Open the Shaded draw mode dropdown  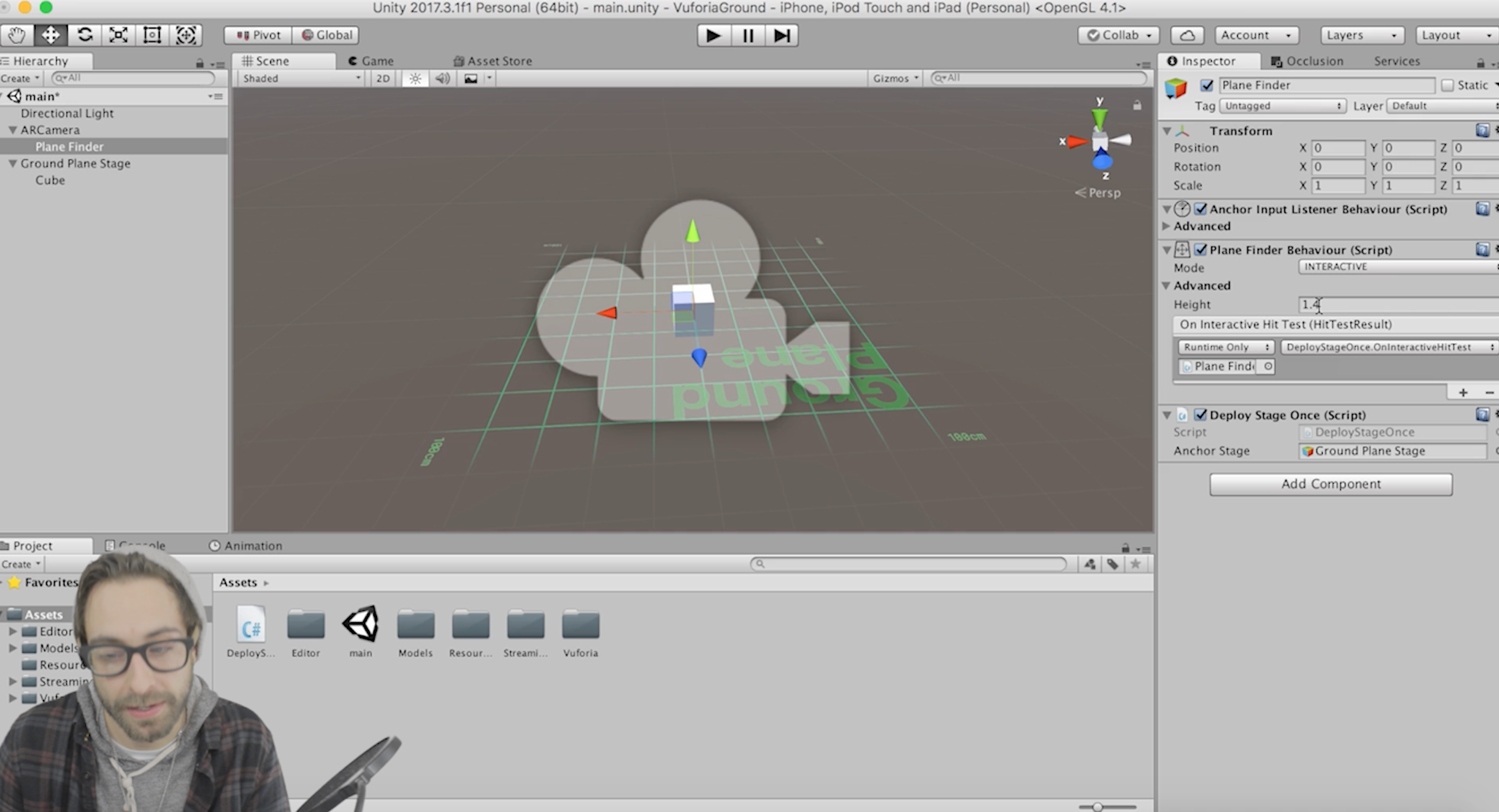tap(301, 78)
